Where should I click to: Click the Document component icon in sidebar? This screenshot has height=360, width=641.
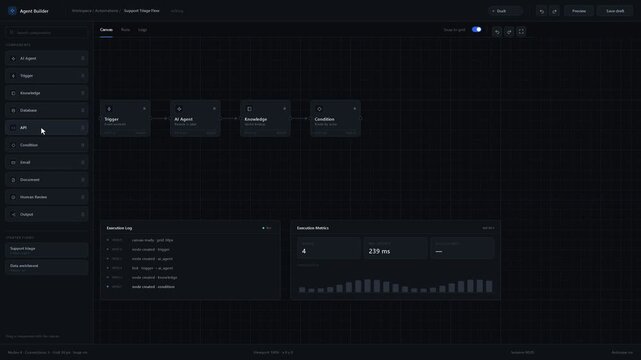click(13, 180)
